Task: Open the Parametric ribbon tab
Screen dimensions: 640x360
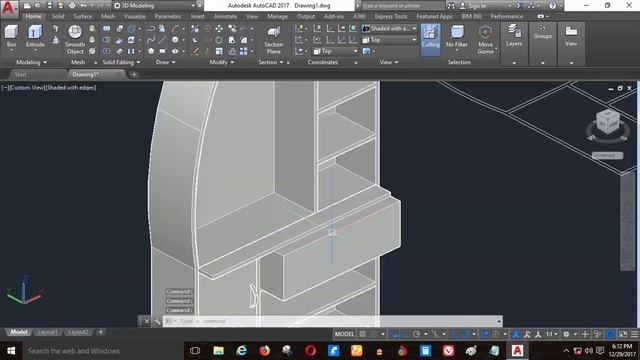Action: pos(168,16)
